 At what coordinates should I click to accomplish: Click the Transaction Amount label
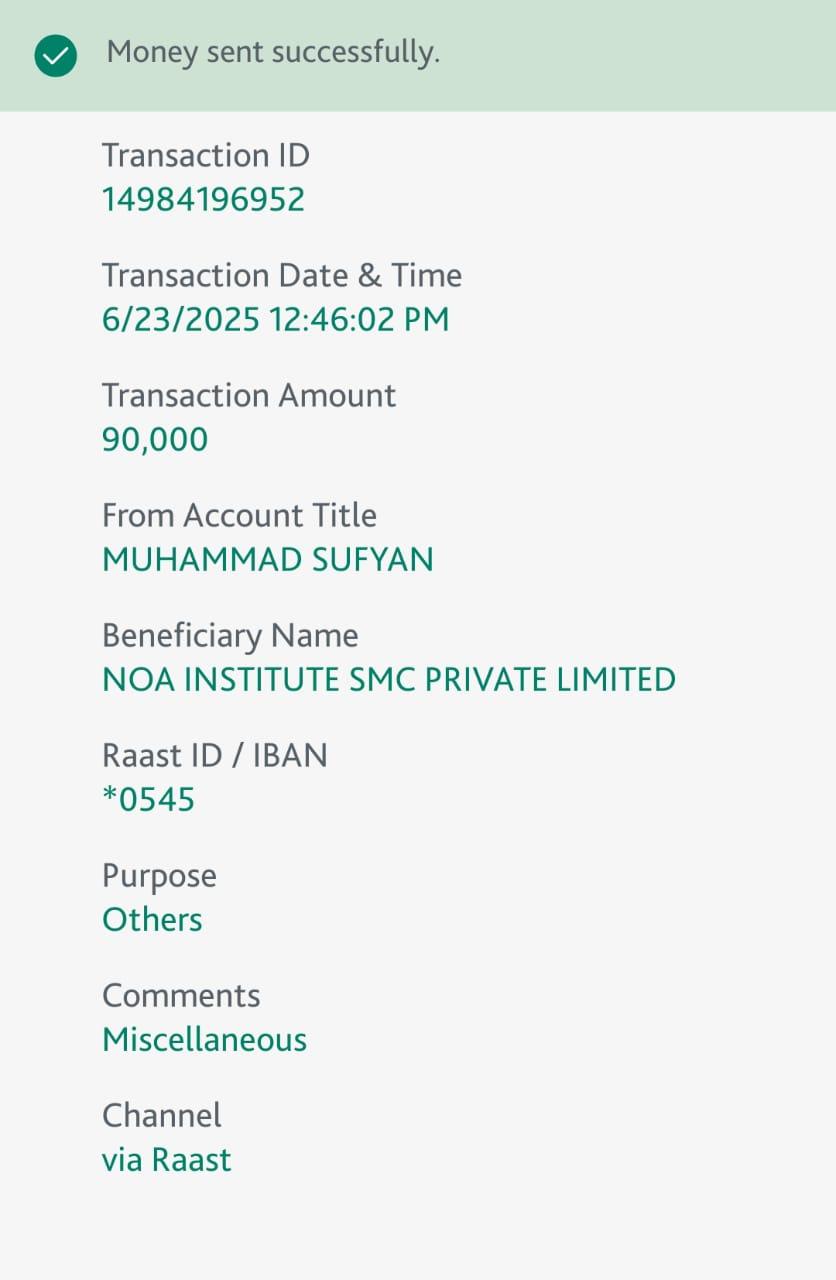click(249, 395)
